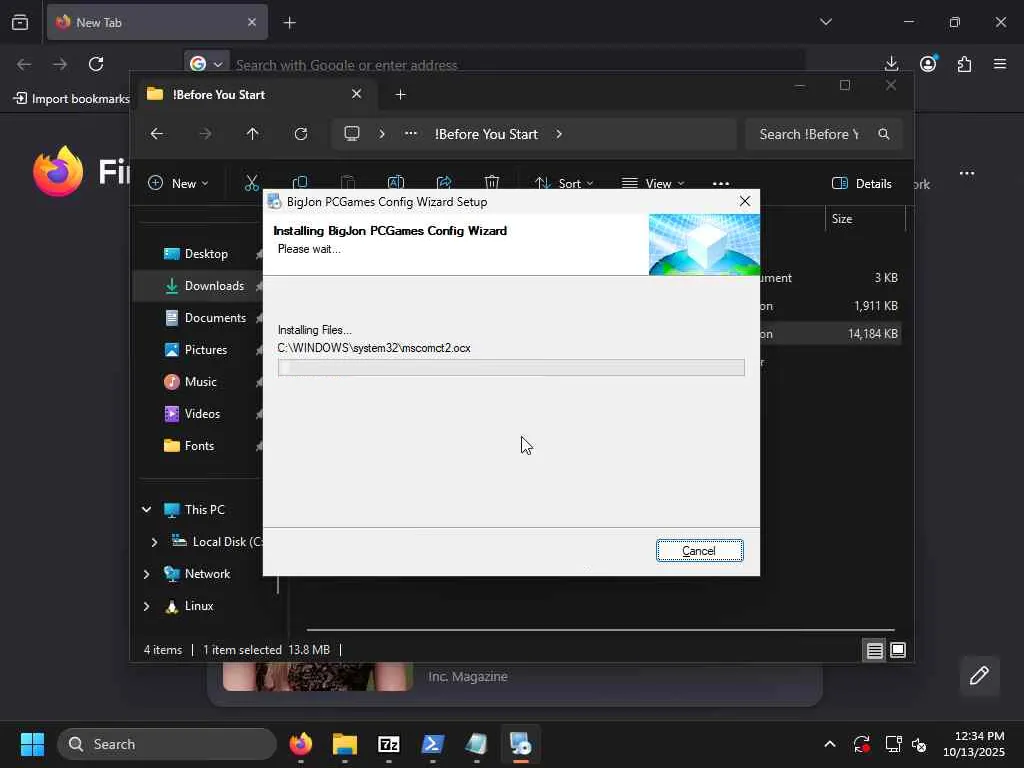
Task: Close the Firefox New Tab tab
Action: [251, 22]
